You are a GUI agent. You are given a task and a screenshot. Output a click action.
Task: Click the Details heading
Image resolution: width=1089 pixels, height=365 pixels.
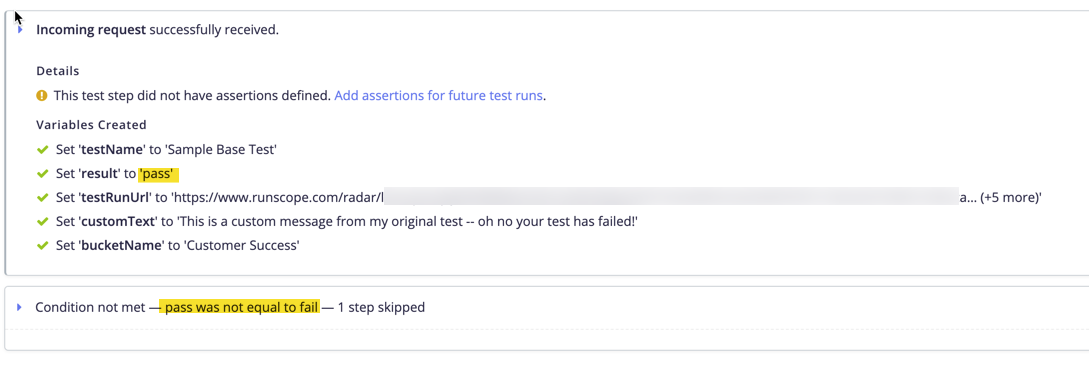[58, 71]
